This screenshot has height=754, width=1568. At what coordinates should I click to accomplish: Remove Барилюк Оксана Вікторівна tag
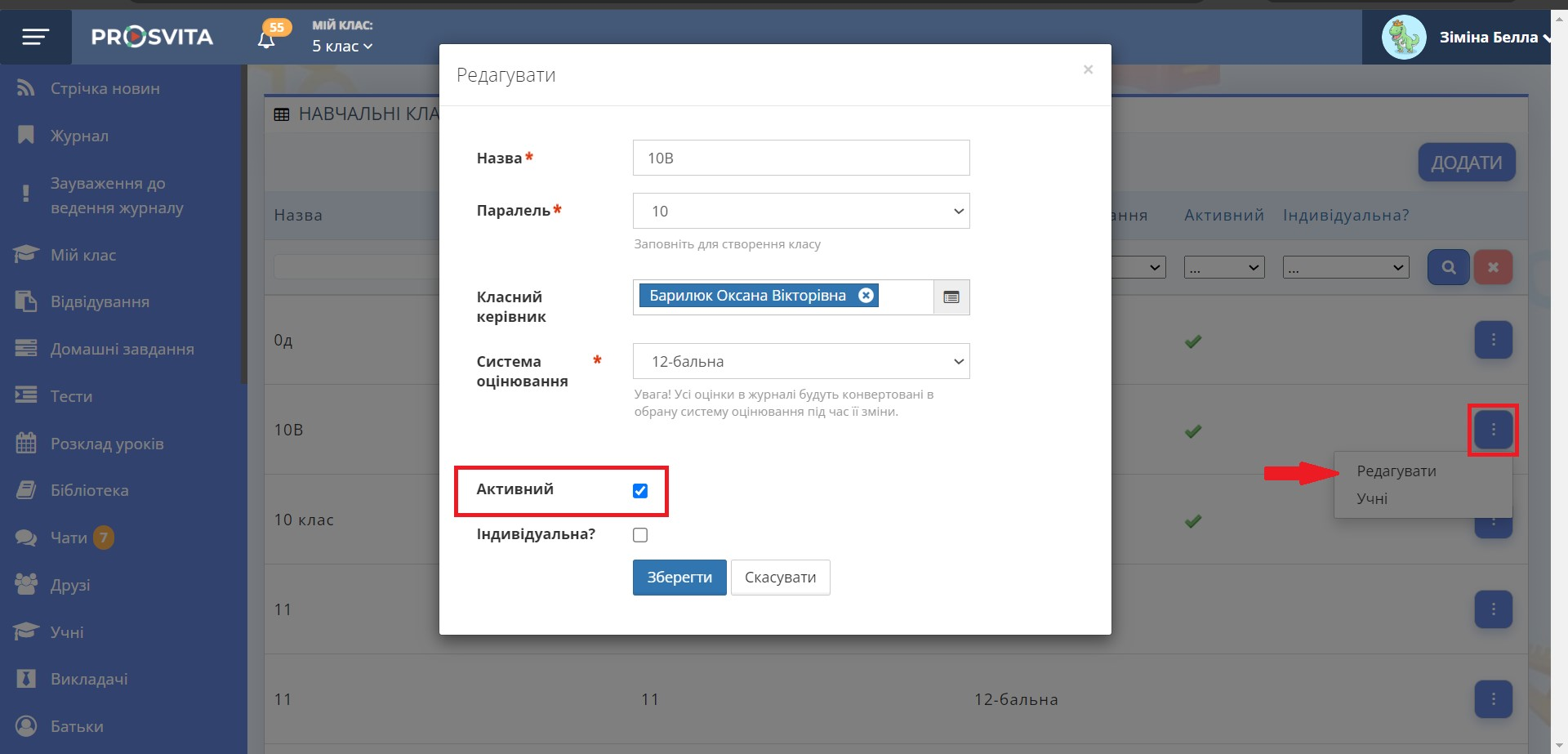866,296
